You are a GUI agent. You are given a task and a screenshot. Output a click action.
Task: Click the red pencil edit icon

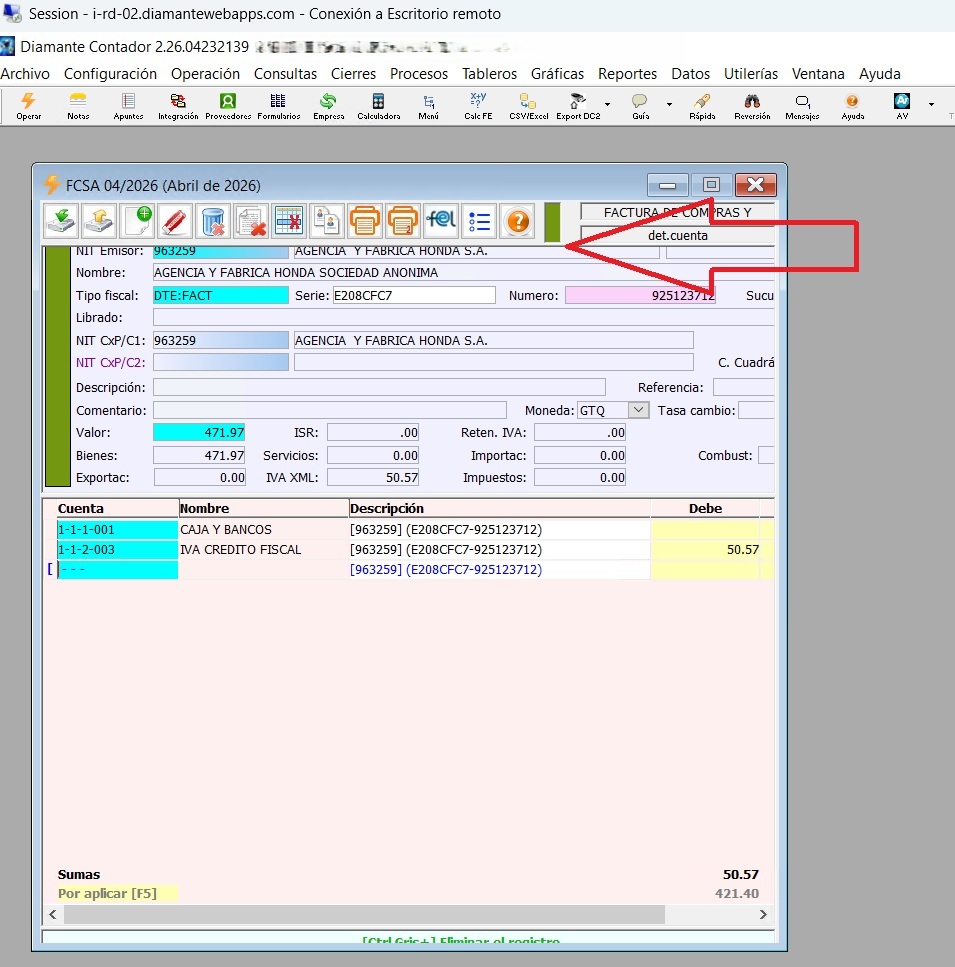tap(175, 220)
